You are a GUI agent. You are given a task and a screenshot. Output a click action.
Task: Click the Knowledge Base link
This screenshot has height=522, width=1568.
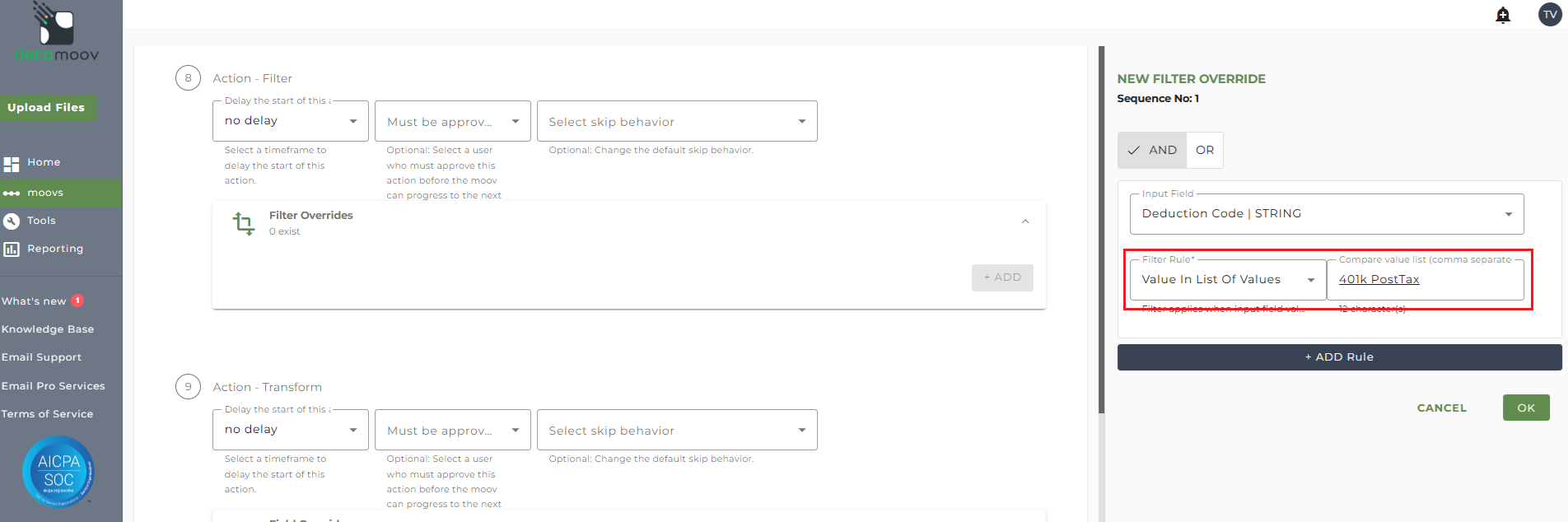pyautogui.click(x=48, y=329)
